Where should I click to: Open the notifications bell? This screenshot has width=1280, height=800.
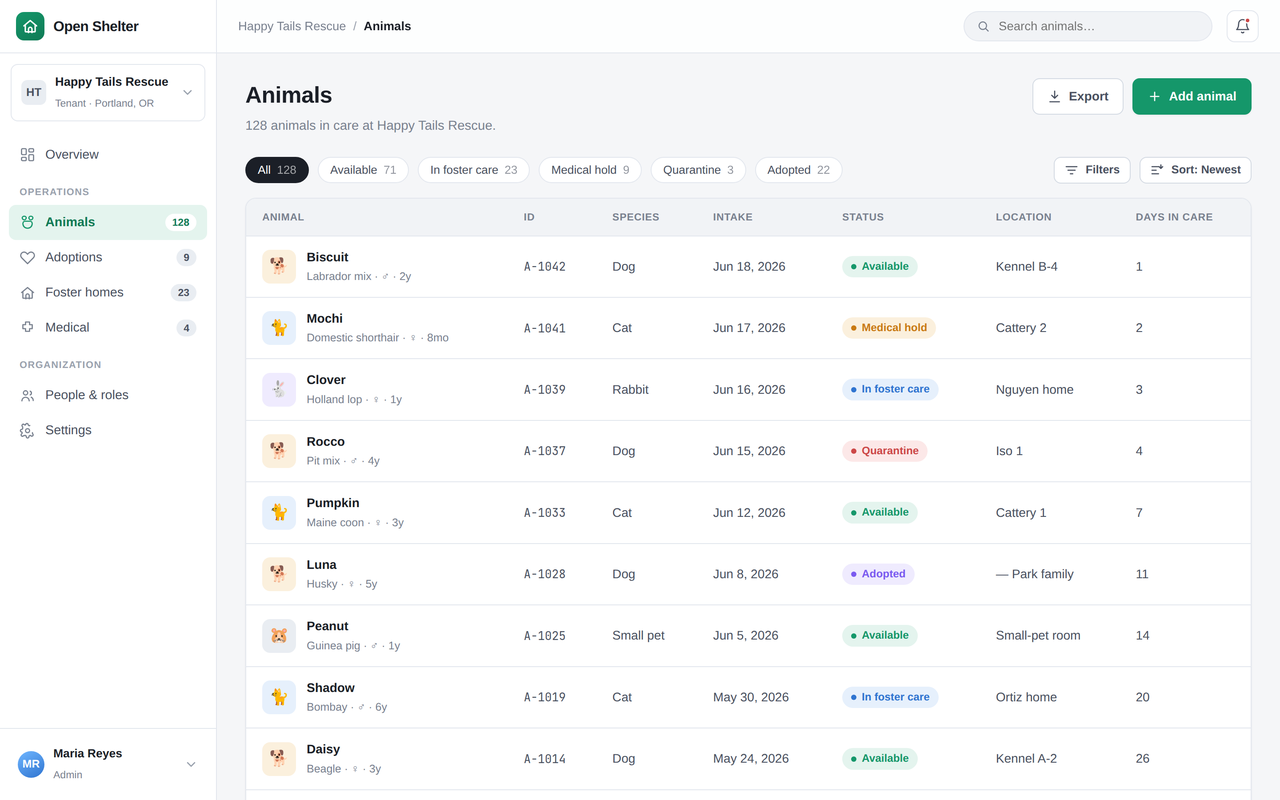[1242, 26]
